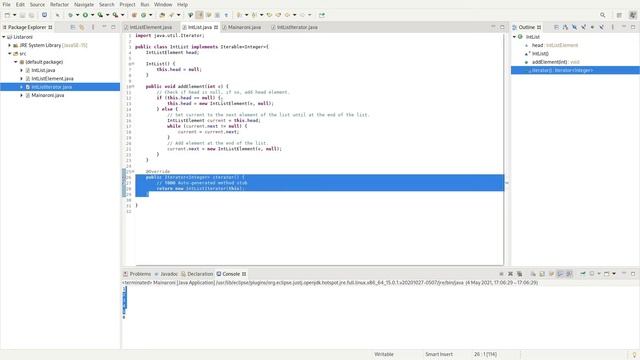Click the Open Perspective icon
Image resolution: width=640 pixels, height=360 pixels.
(619, 15)
